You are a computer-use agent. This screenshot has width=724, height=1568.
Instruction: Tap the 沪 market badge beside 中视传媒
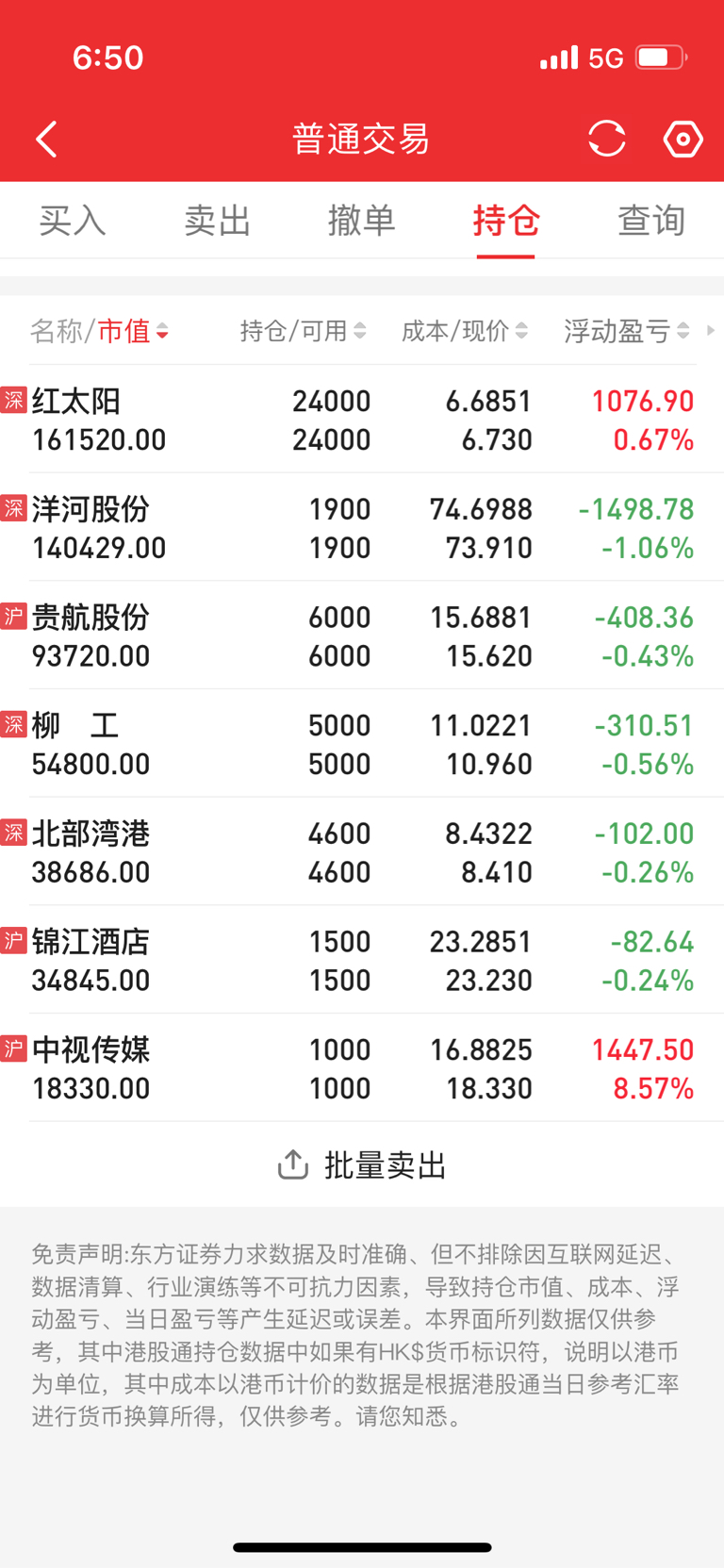13,1048
